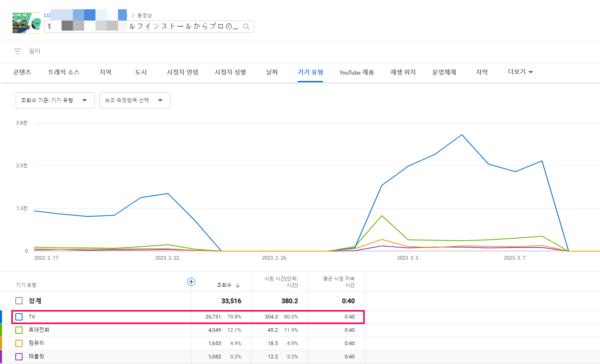Image resolution: width=600 pixels, height=364 pixels.
Task: Open the 동영상 breadcrumb link
Action: 145,15
